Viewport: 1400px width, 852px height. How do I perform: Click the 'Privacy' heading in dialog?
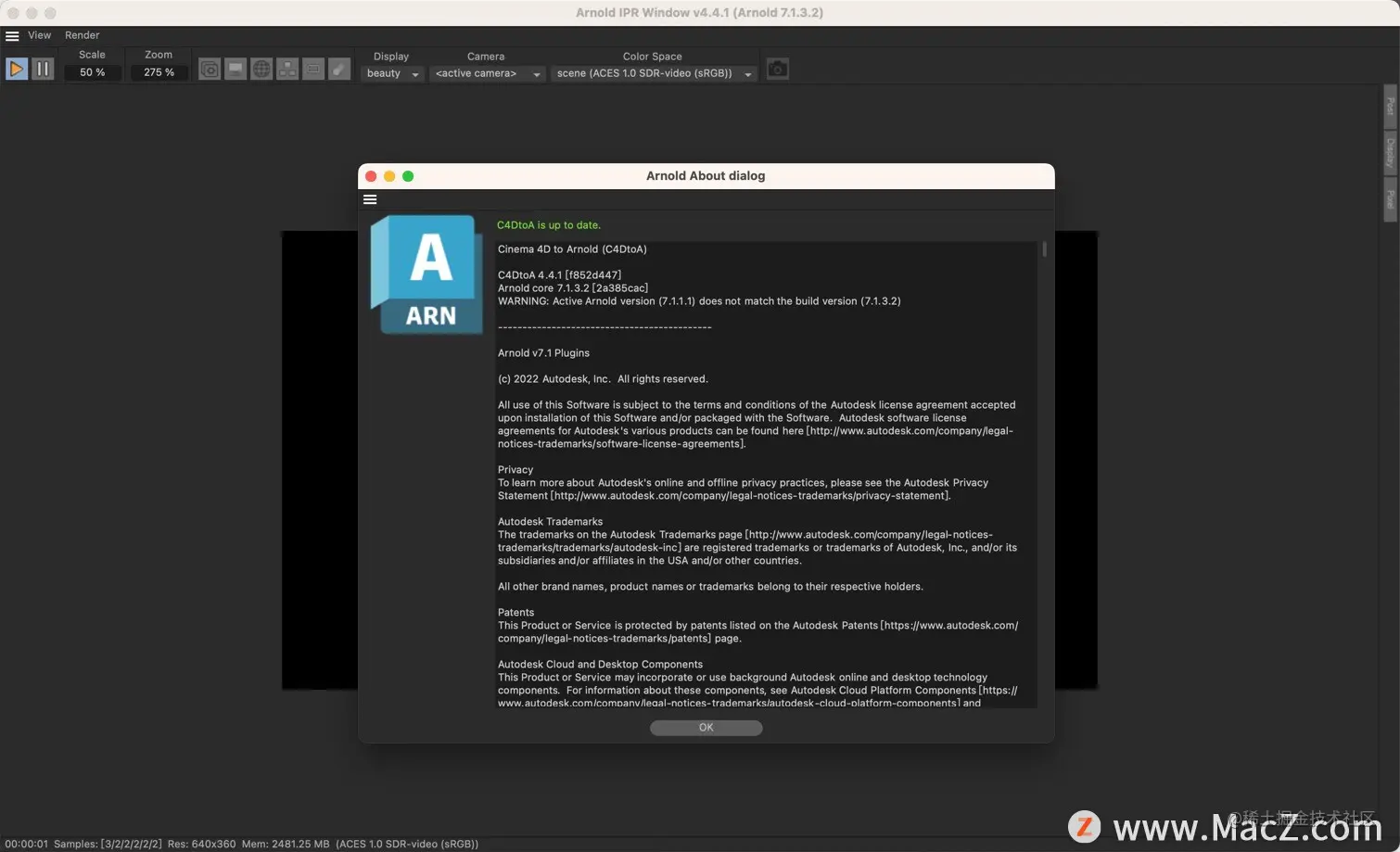click(x=515, y=470)
